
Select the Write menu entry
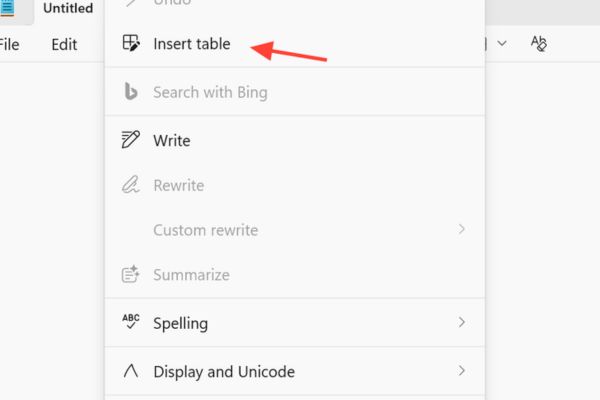[x=171, y=140]
